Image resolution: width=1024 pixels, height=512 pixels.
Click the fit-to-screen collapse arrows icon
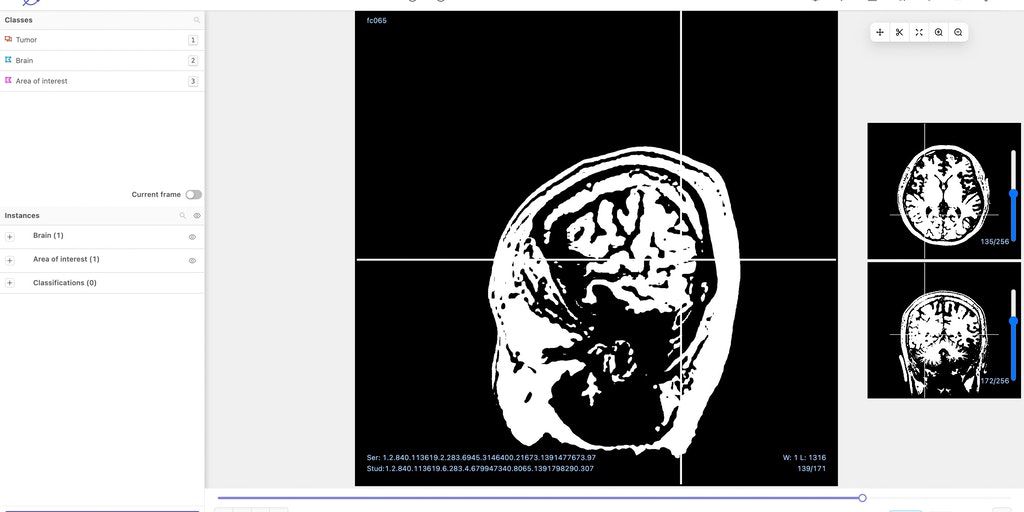(919, 32)
